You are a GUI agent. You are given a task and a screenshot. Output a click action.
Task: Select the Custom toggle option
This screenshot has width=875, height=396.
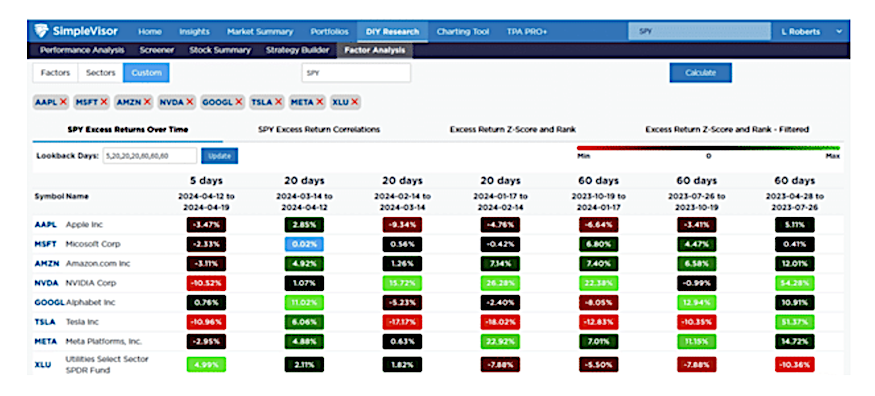click(x=146, y=73)
